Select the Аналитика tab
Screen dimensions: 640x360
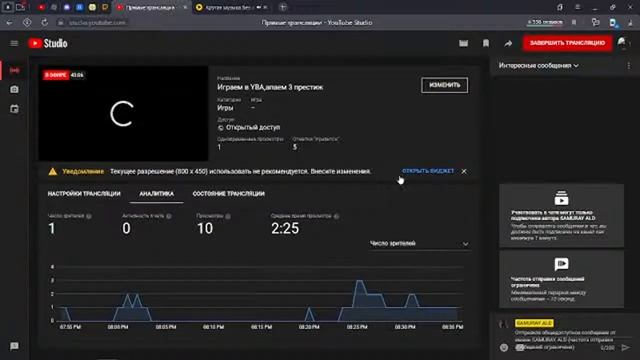pyautogui.click(x=157, y=194)
